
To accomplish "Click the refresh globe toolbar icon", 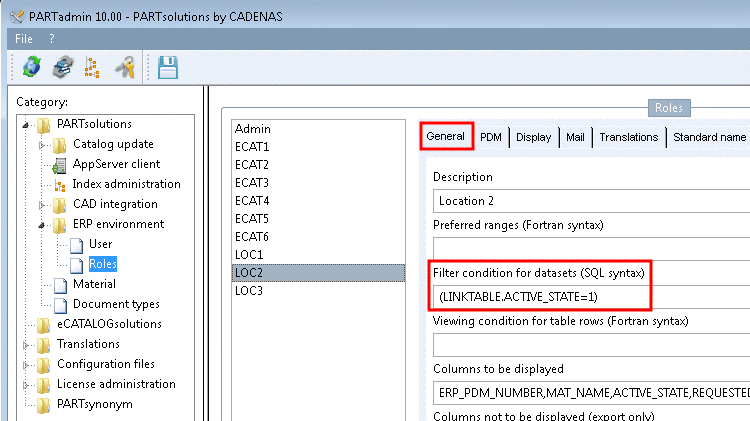I will pos(32,67).
